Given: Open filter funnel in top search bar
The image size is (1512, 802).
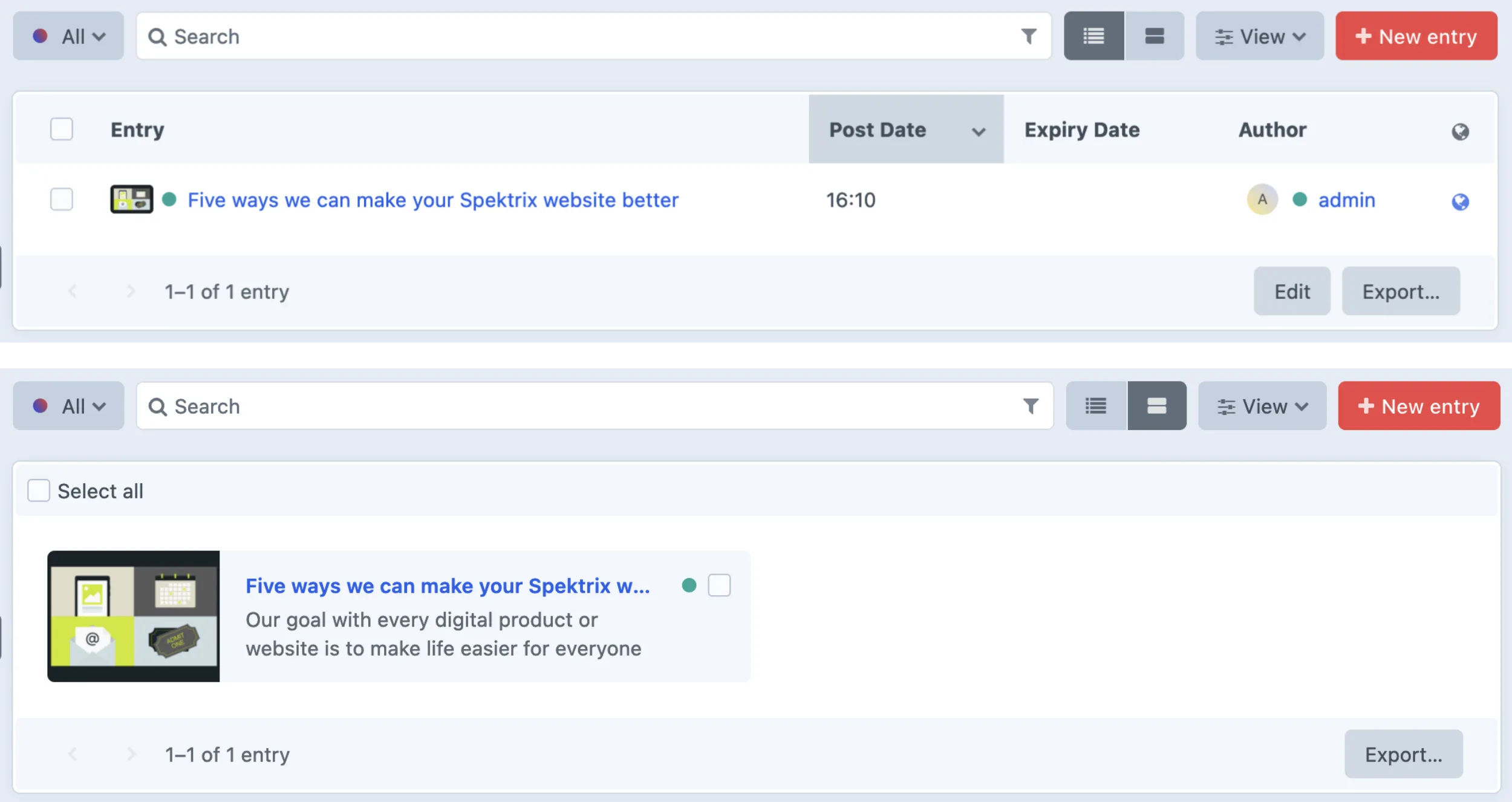Looking at the screenshot, I should [x=1028, y=36].
